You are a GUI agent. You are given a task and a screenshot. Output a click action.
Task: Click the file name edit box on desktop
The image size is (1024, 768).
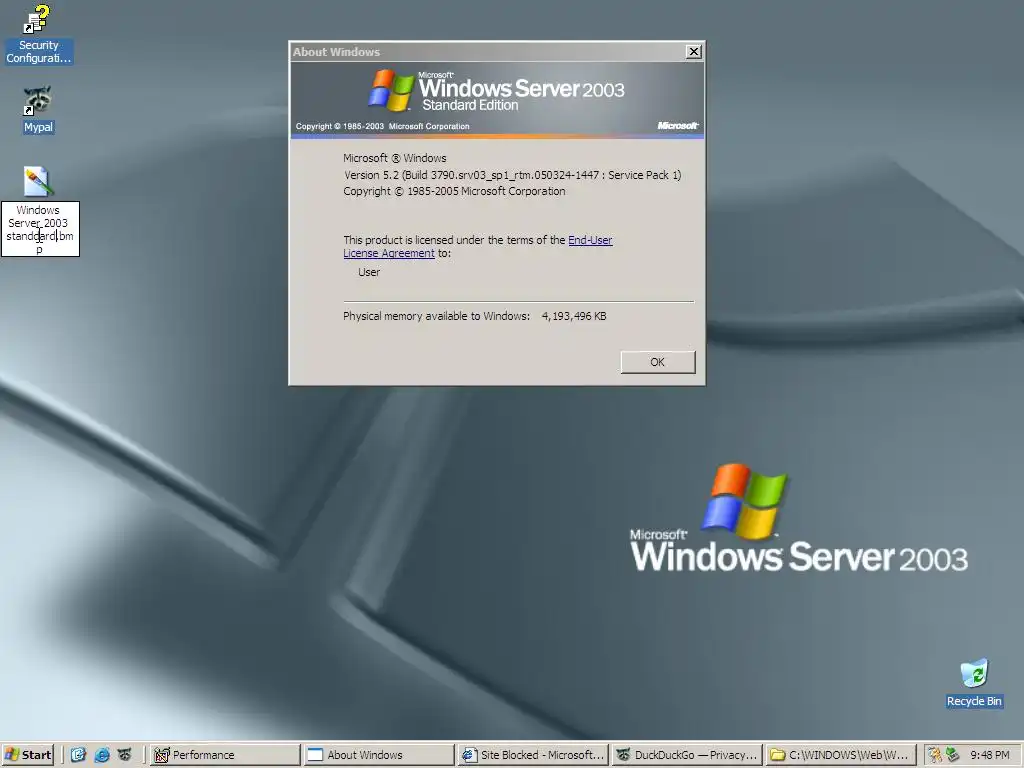pyautogui.click(x=40, y=229)
